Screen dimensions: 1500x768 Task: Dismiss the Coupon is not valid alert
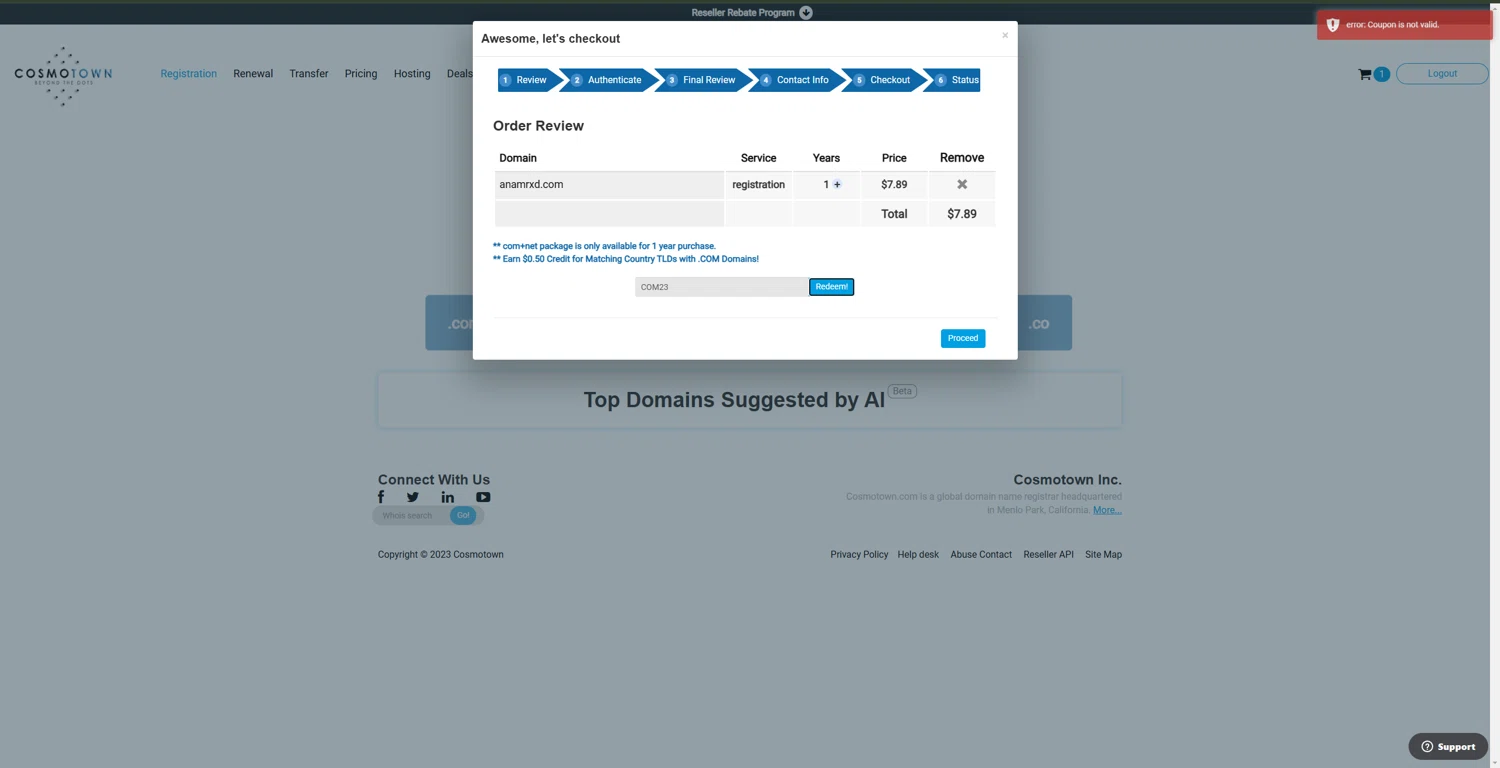(1404, 25)
